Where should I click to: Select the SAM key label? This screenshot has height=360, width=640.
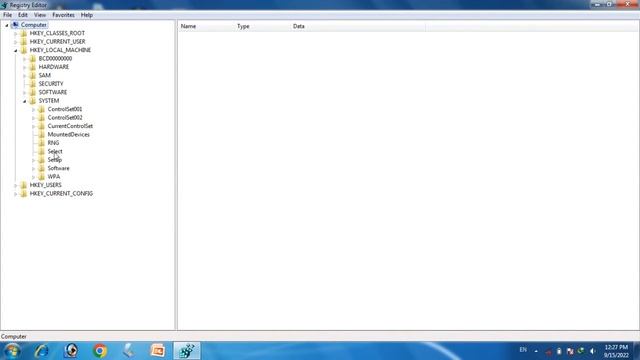coord(44,76)
